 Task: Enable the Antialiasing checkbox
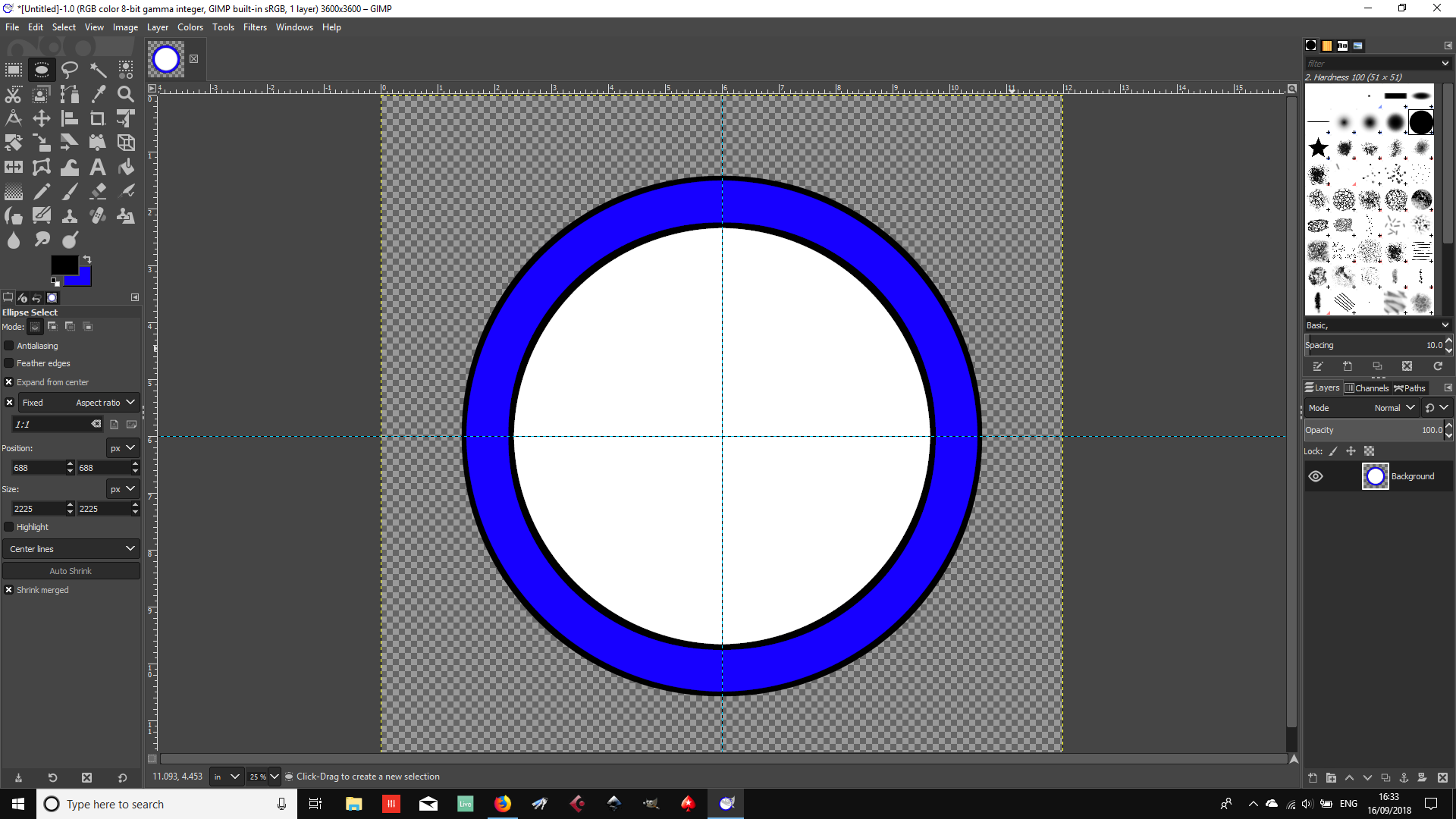click(9, 346)
